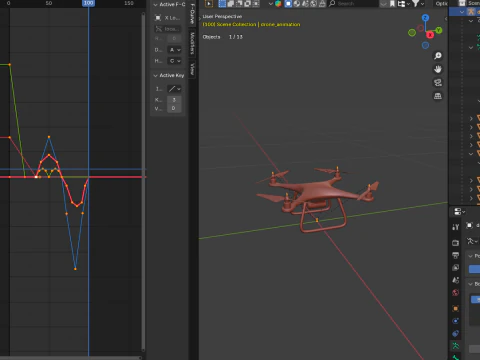Toggle the outliner bookmark filter icon

pos(392,4)
